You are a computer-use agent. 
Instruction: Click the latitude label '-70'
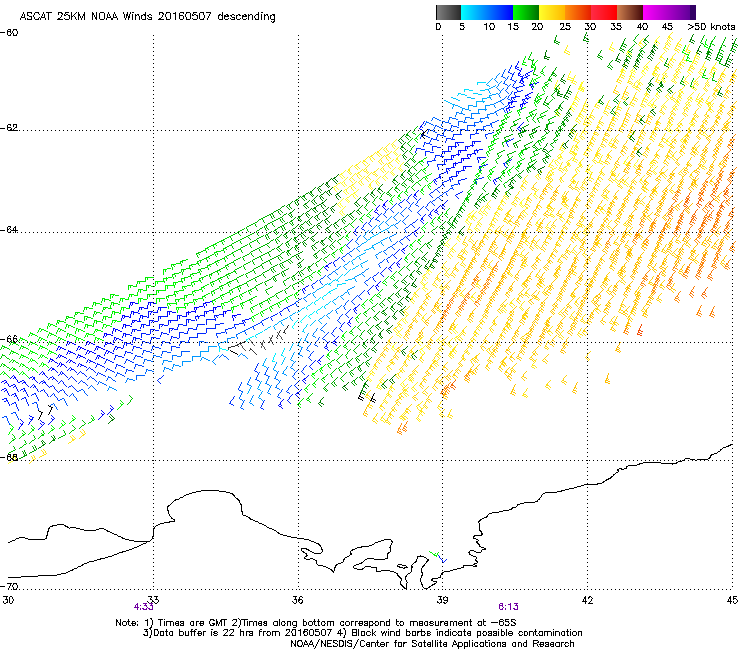10,586
